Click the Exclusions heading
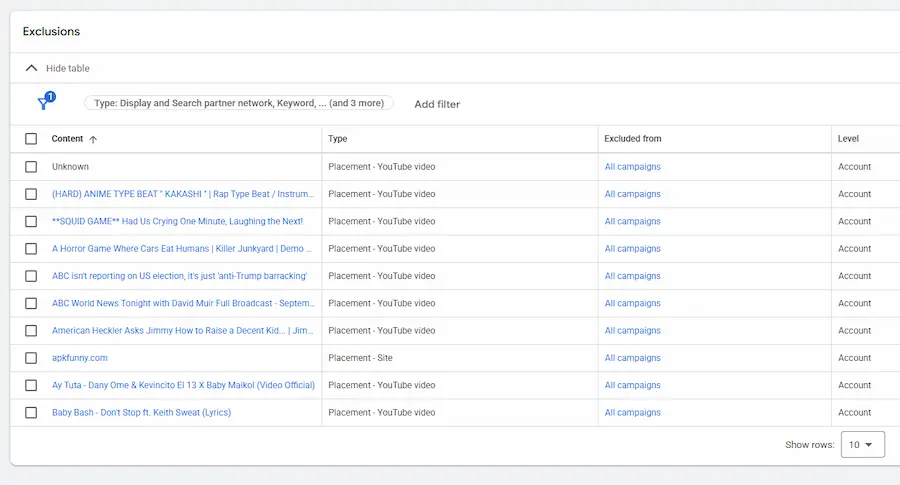Screen dimensions: 900x485 click(x=51, y=32)
